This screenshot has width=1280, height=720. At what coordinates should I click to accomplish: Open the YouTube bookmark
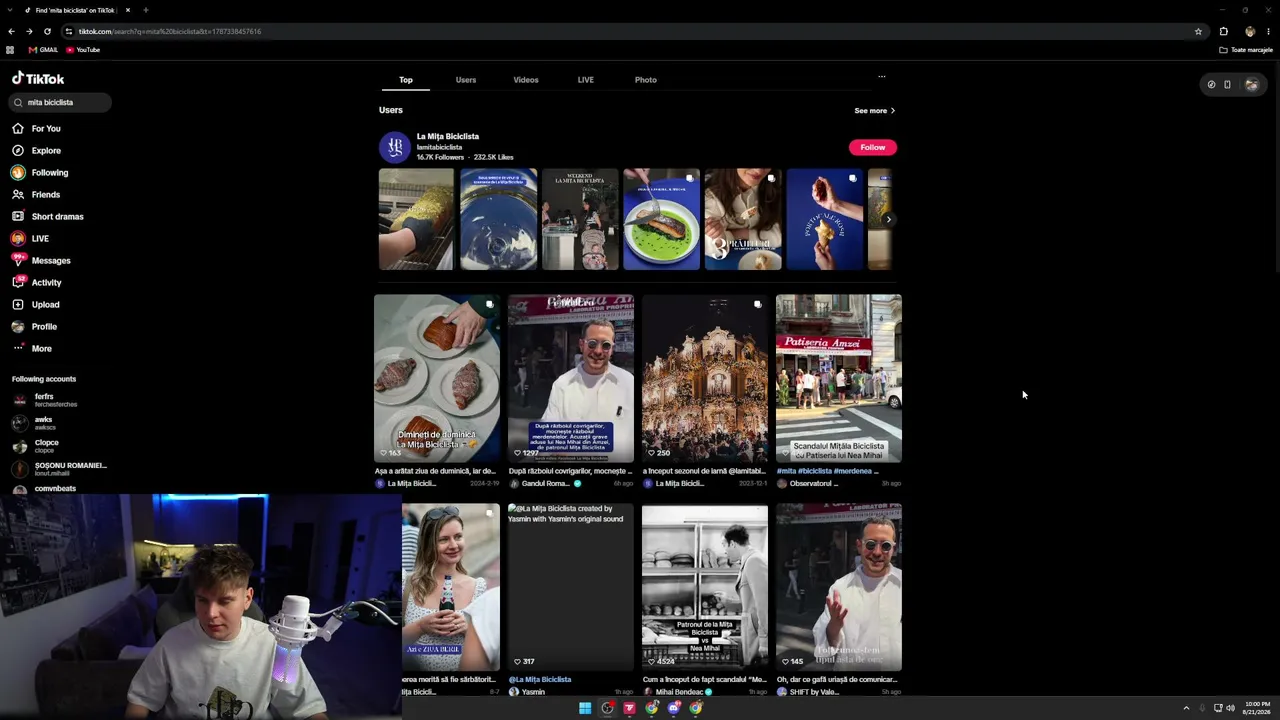83,50
